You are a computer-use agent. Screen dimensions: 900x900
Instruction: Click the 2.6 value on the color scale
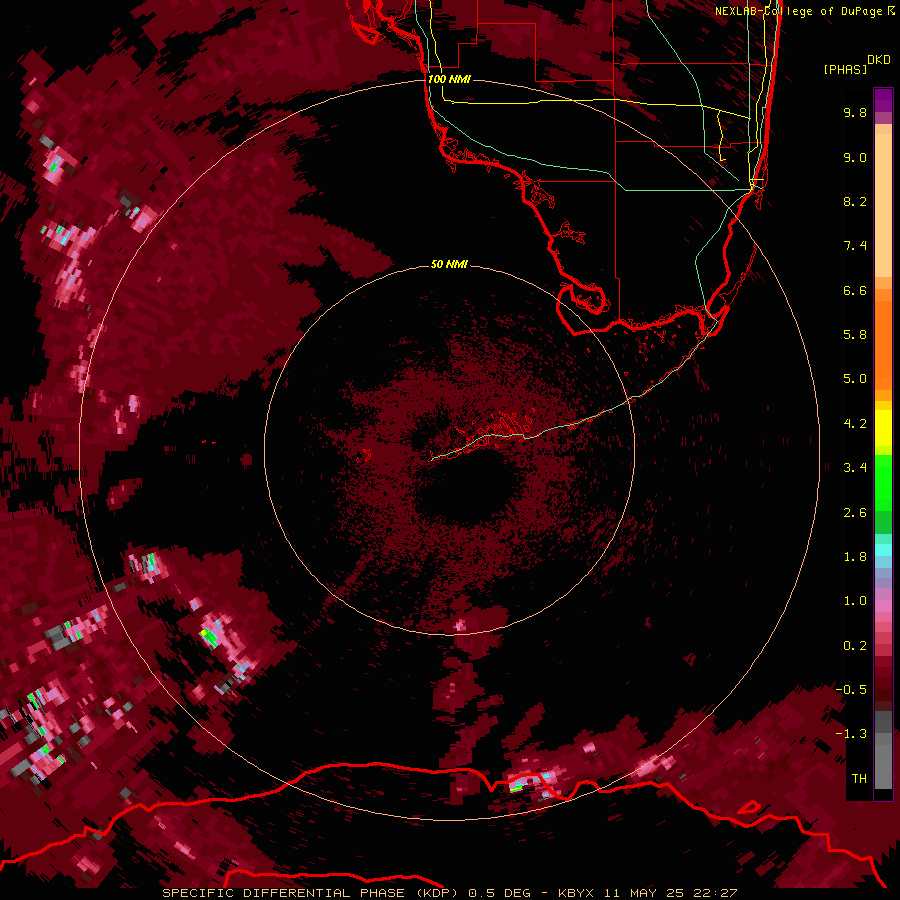(x=855, y=513)
